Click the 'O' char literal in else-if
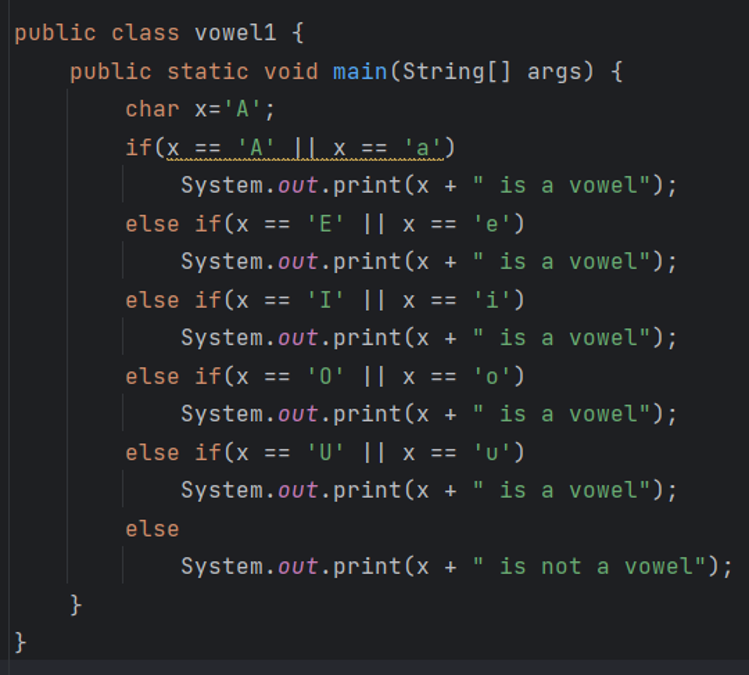 (x=326, y=376)
